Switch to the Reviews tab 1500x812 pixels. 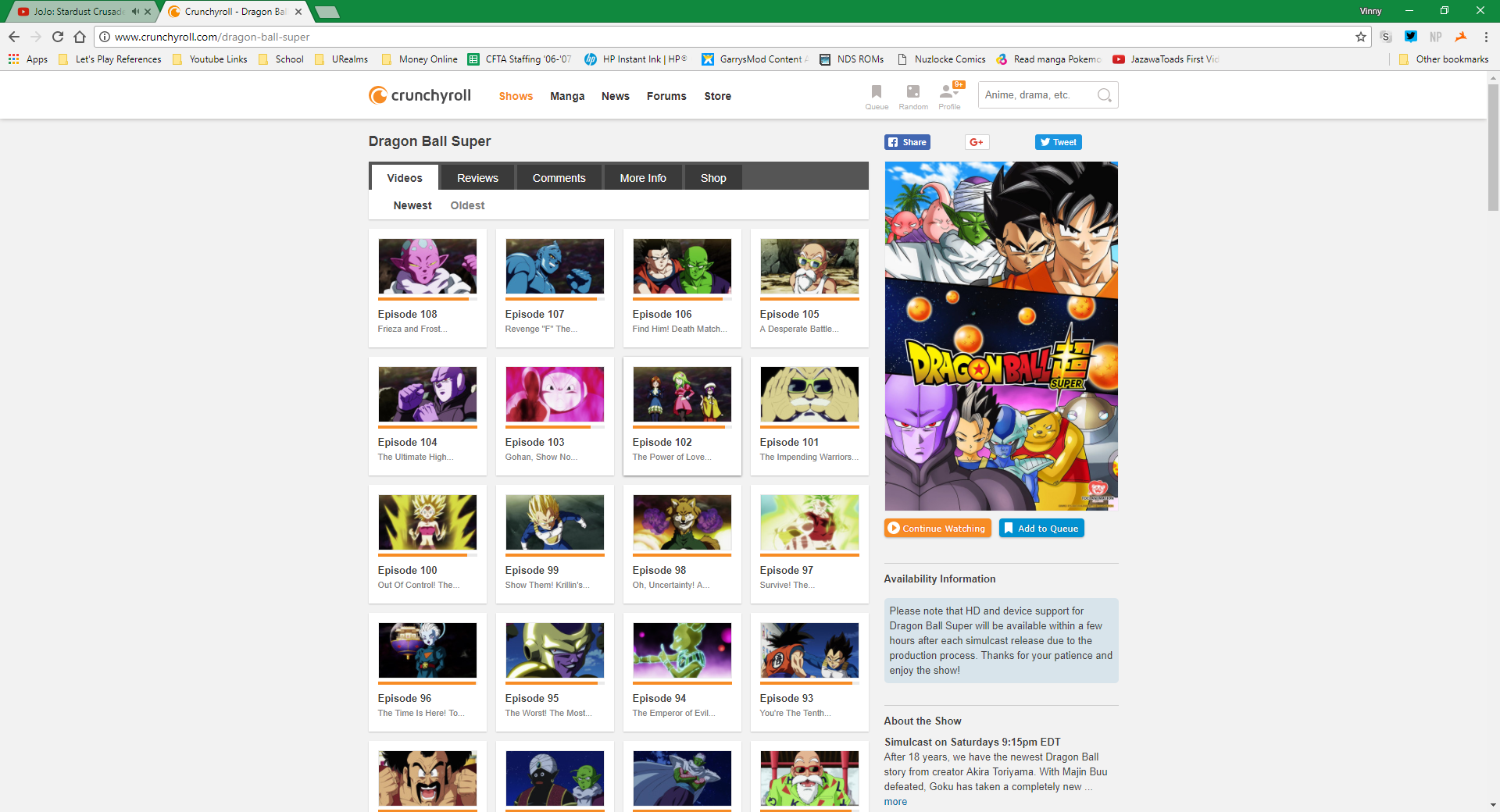(477, 178)
